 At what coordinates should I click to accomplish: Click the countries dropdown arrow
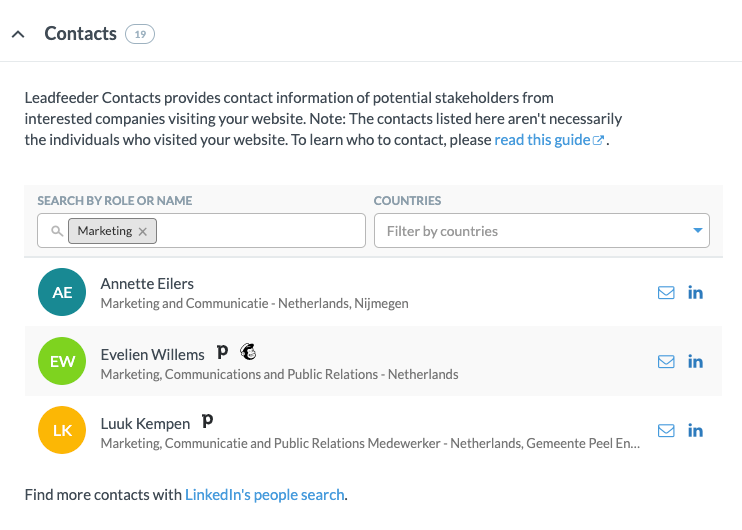tap(697, 231)
